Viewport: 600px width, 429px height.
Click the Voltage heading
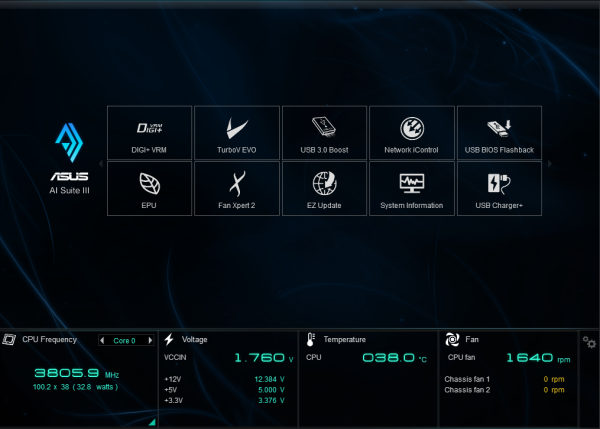(194, 339)
